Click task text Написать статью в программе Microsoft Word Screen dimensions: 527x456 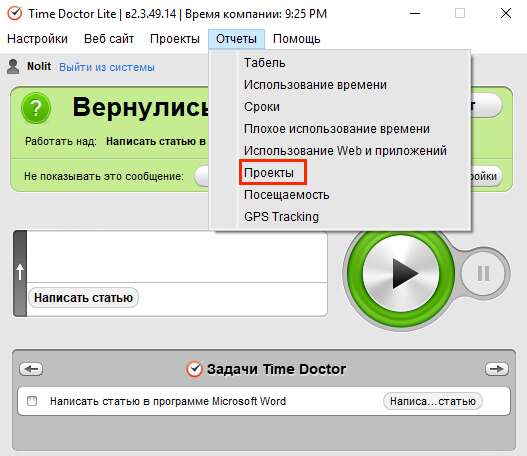168,401
